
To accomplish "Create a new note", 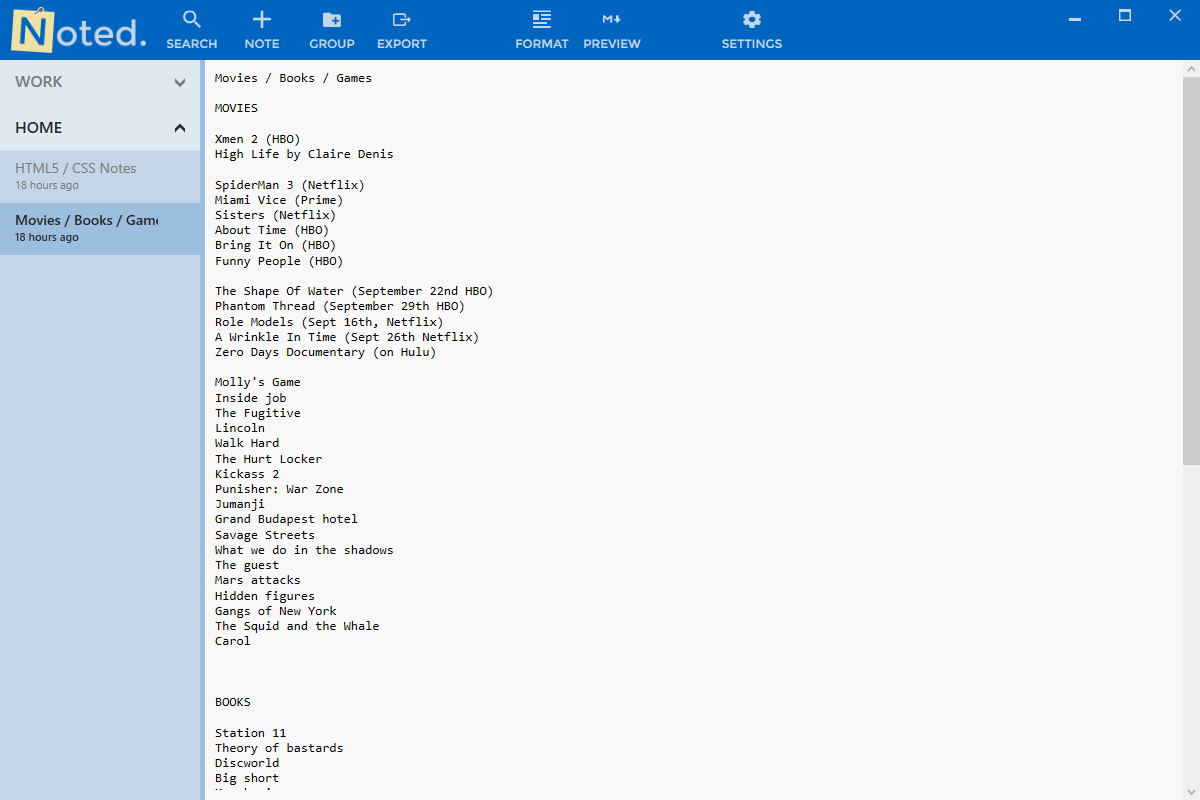I will (x=262, y=30).
